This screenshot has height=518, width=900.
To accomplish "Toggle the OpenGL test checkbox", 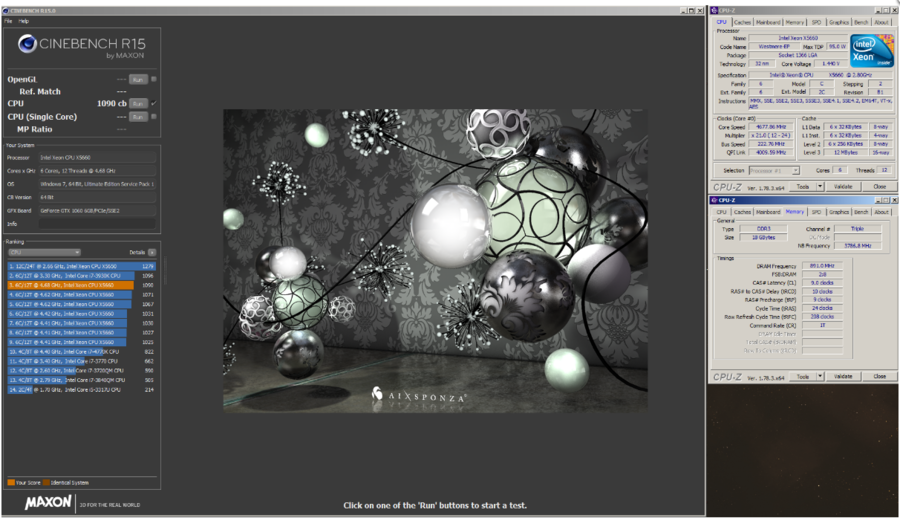I will [154, 79].
